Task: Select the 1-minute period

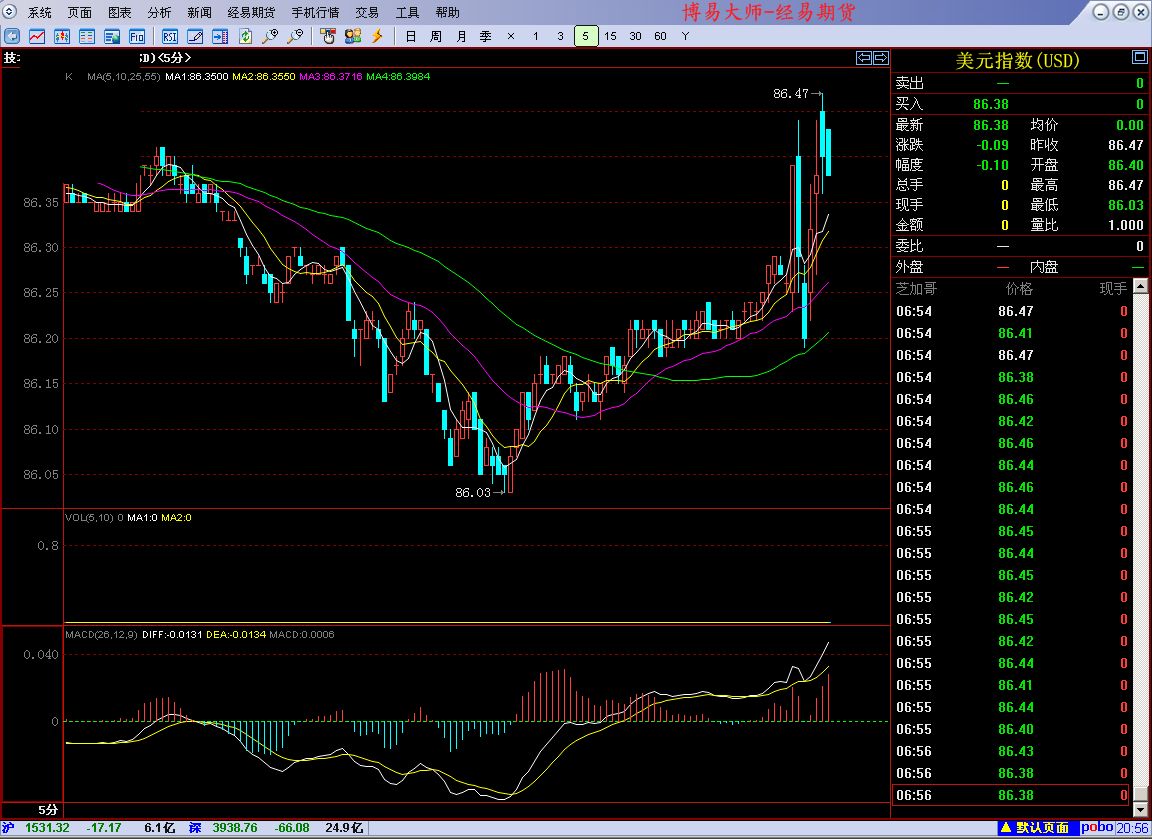Action: 536,36
